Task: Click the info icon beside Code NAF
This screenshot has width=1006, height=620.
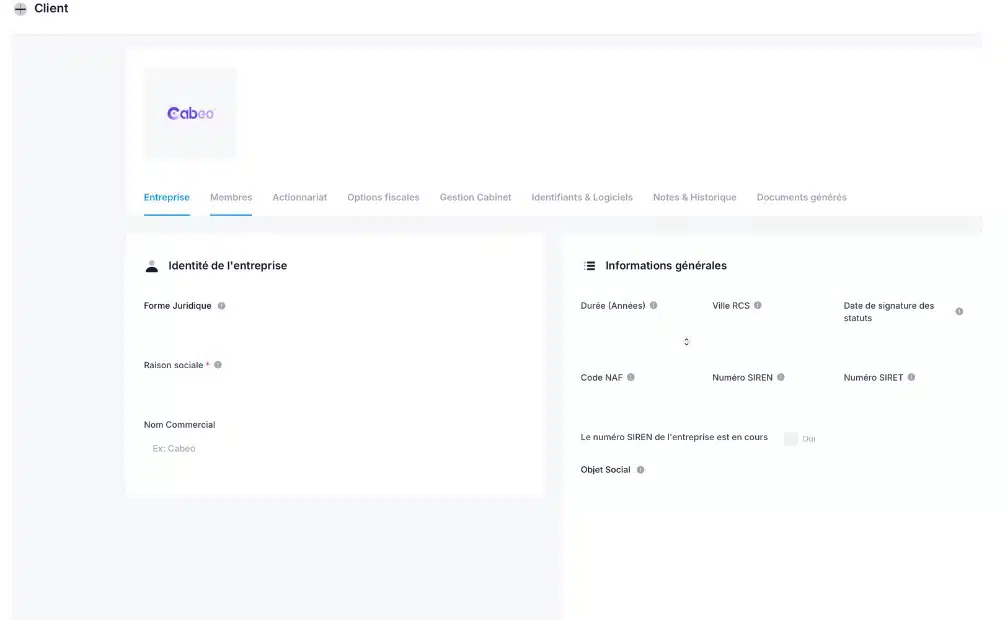Action: coord(631,378)
